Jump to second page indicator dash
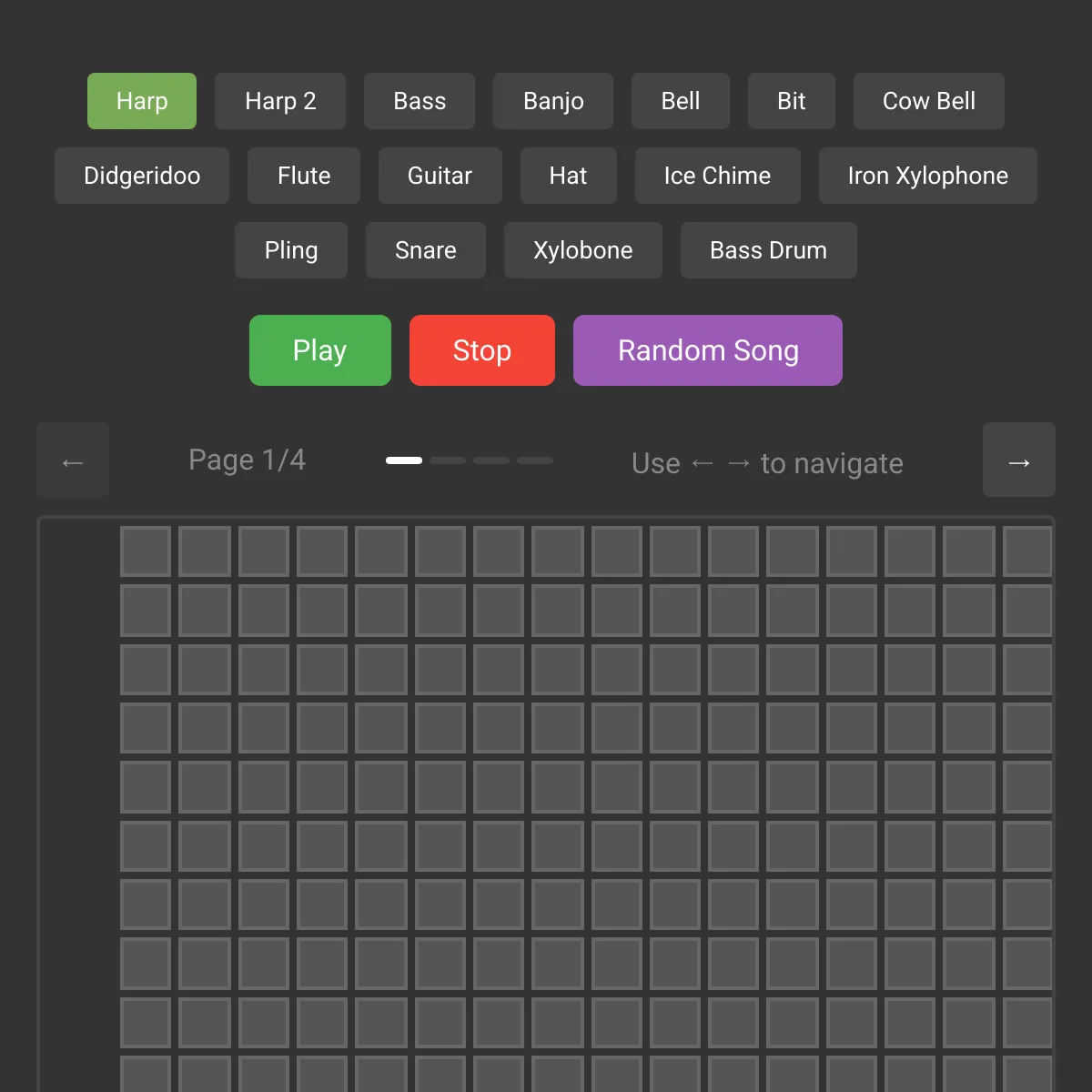Image resolution: width=1092 pixels, height=1092 pixels. (x=448, y=460)
